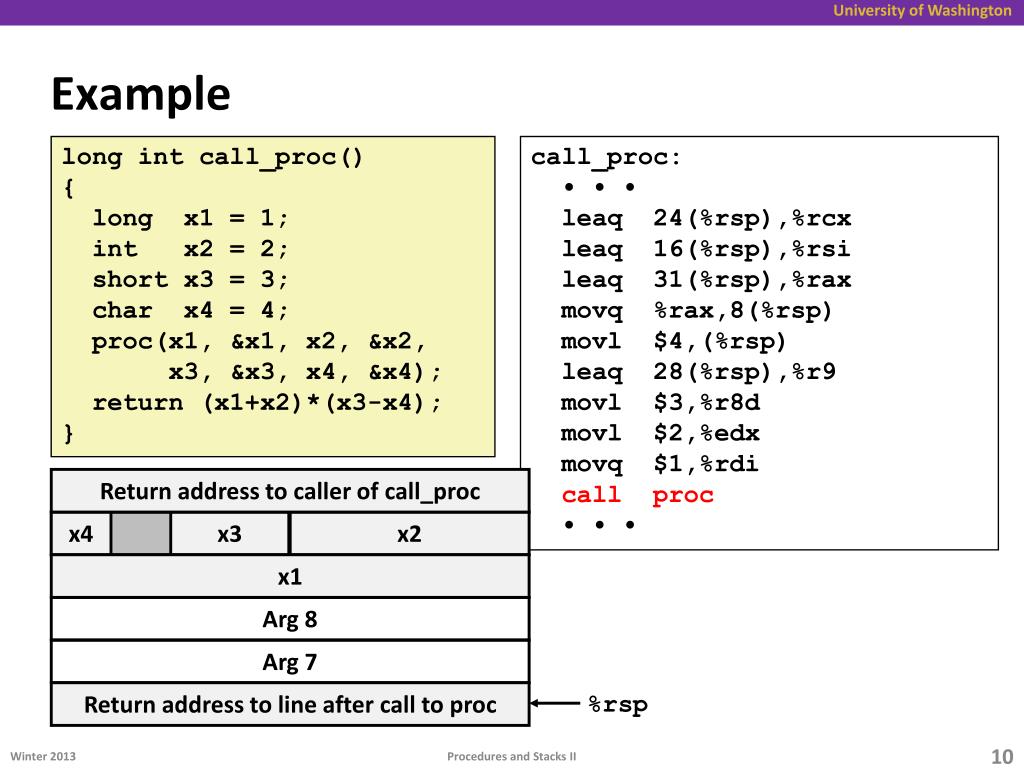The image size is (1024, 768).
Task: Click 'movl $3,%r8d' instruction
Action: tap(661, 402)
